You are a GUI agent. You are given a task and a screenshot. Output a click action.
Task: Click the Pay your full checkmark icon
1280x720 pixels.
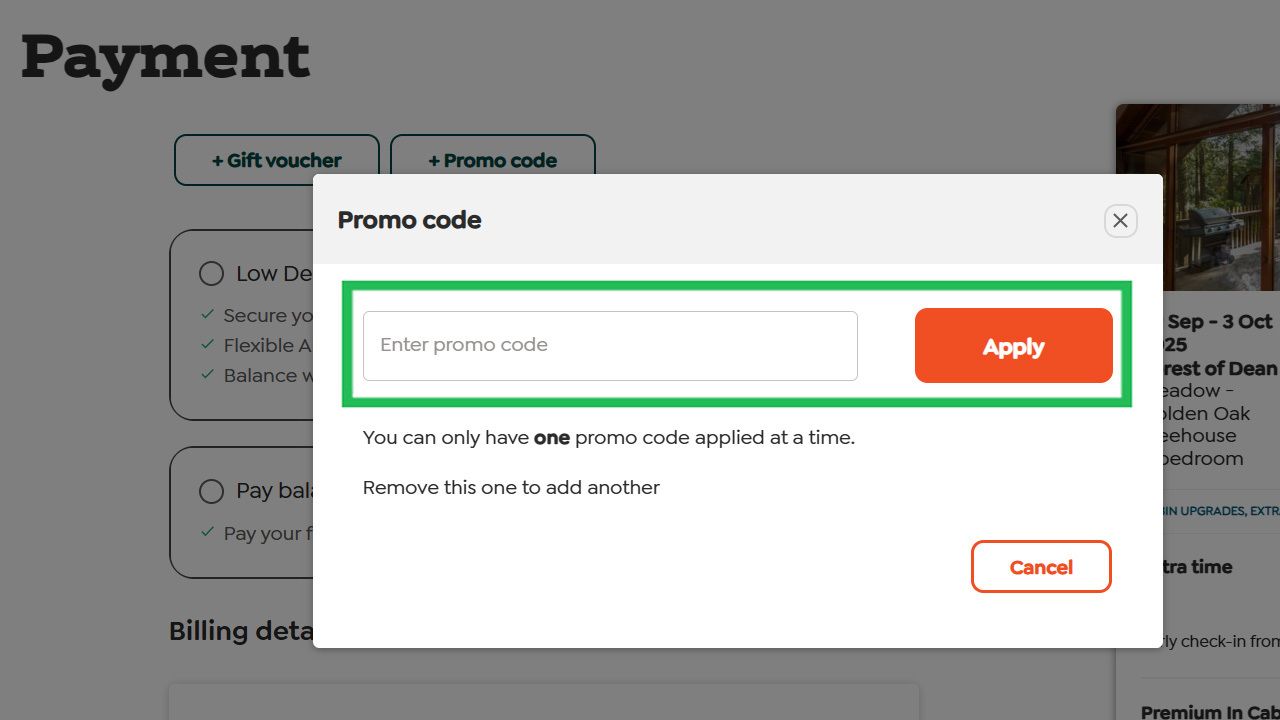coord(208,533)
